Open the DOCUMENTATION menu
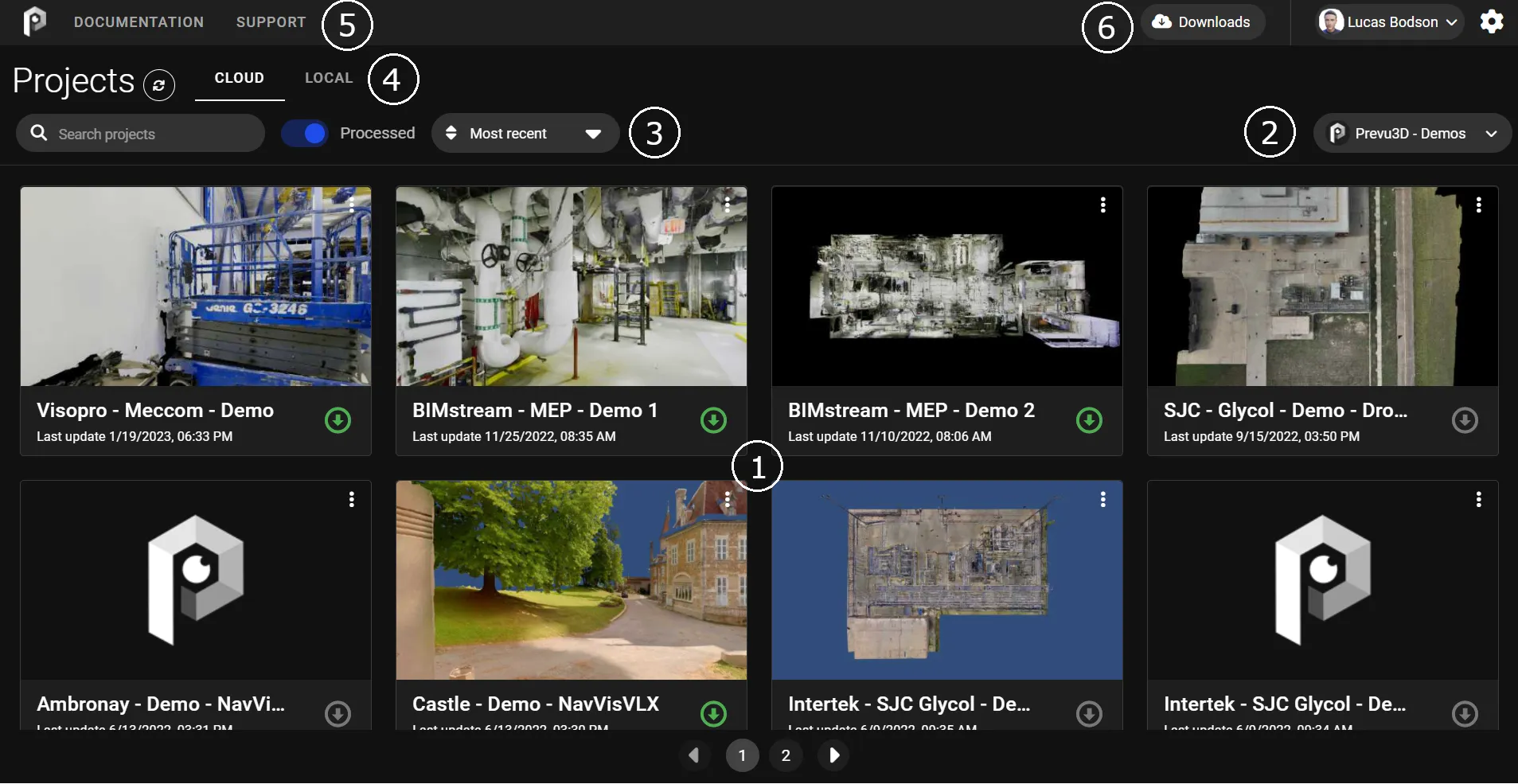The height and width of the screenshot is (784, 1518). point(139,22)
